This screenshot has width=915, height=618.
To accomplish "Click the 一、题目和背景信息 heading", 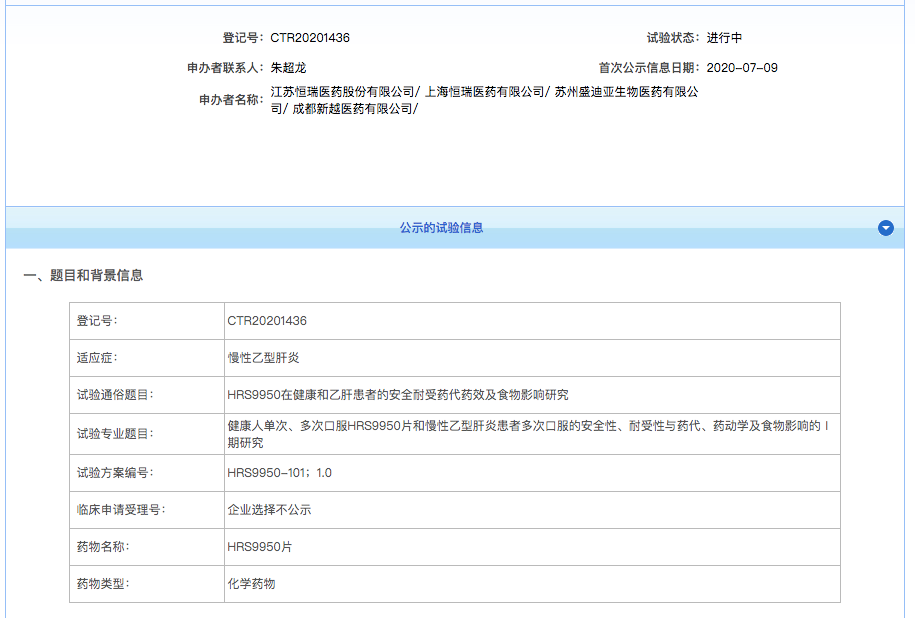I will [x=83, y=275].
